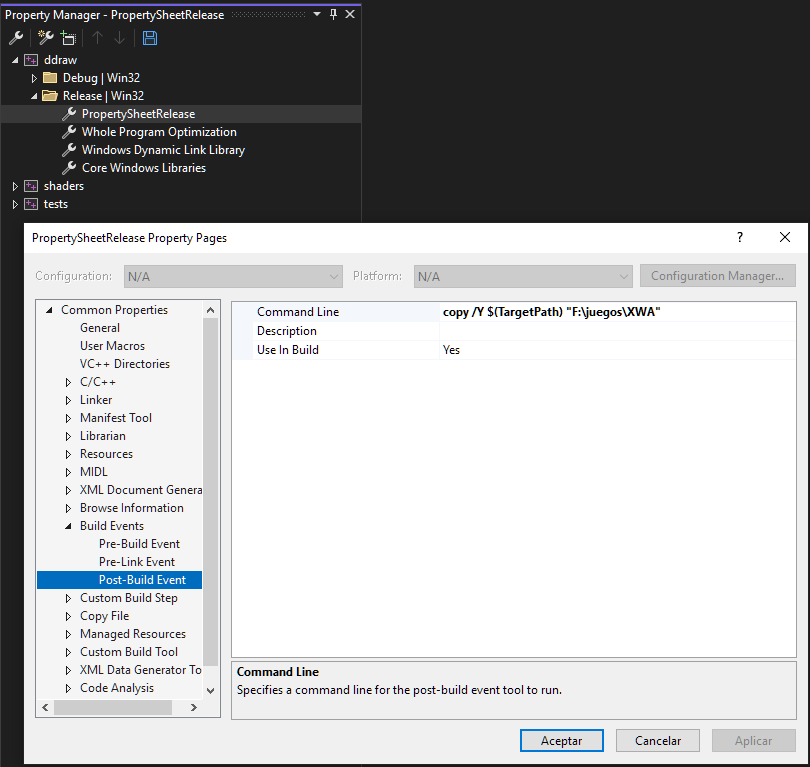The height and width of the screenshot is (767, 810).
Task: Click wrench icon beside Whole Program Optimization
Action: point(69,132)
